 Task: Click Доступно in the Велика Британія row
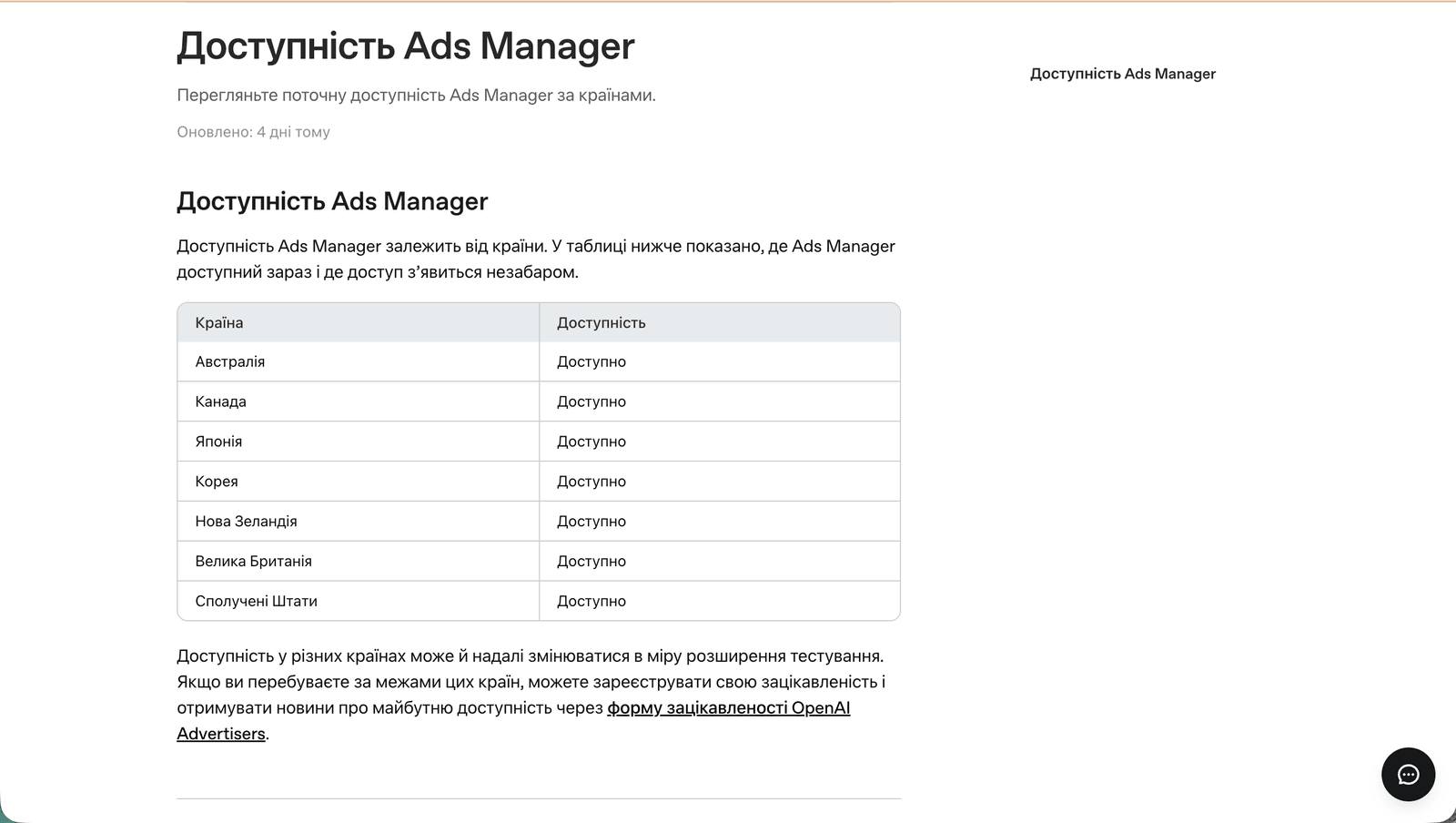tap(591, 562)
